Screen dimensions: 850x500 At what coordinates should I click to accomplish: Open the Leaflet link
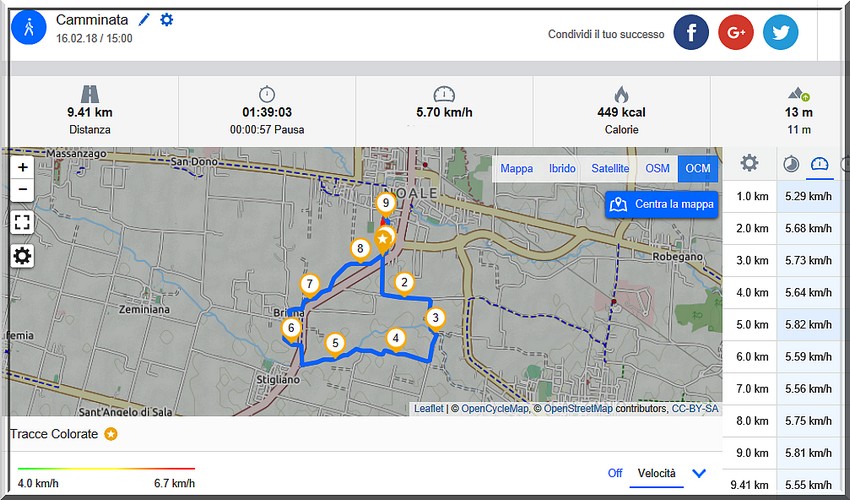click(x=428, y=408)
